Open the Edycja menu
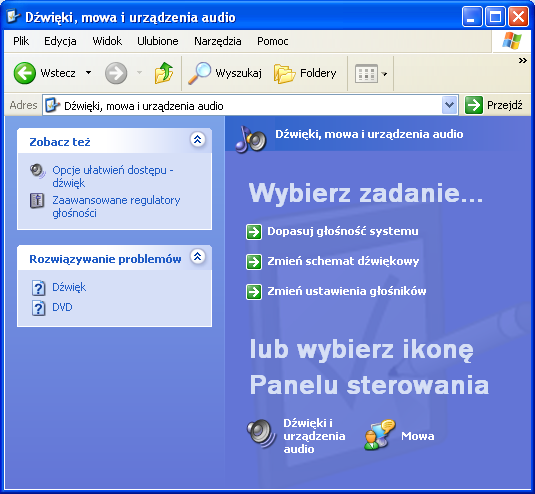Image resolution: width=535 pixels, height=494 pixels. click(x=60, y=41)
